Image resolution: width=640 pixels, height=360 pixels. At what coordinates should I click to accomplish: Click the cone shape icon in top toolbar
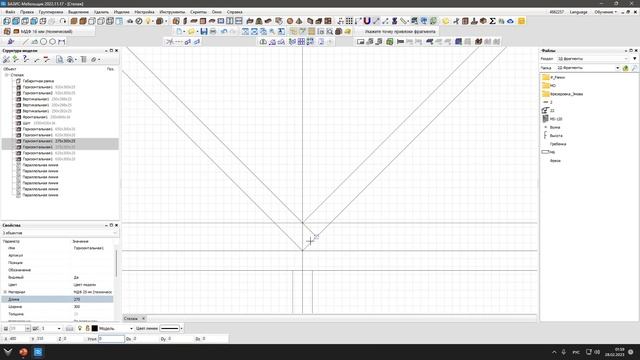click(x=299, y=21)
